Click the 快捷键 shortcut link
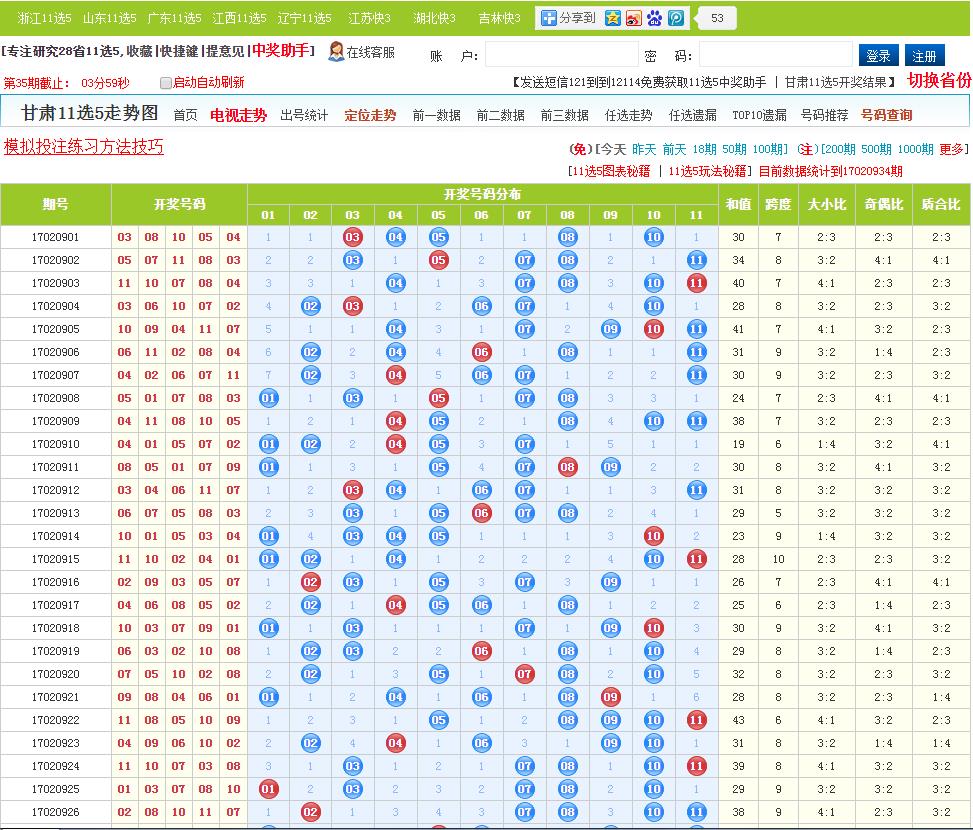 (179, 51)
